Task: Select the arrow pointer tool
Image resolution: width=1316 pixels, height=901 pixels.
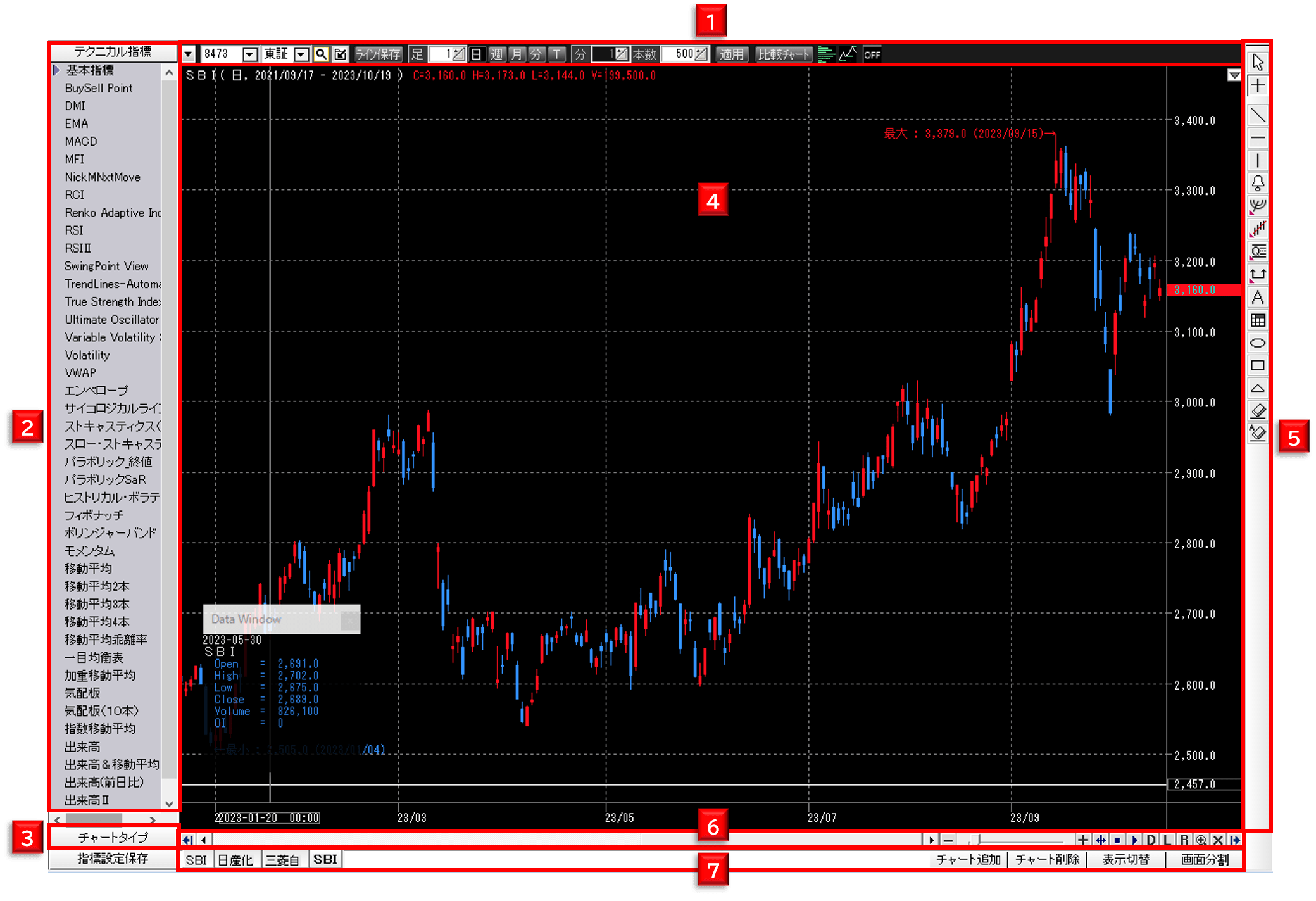Action: (1257, 62)
